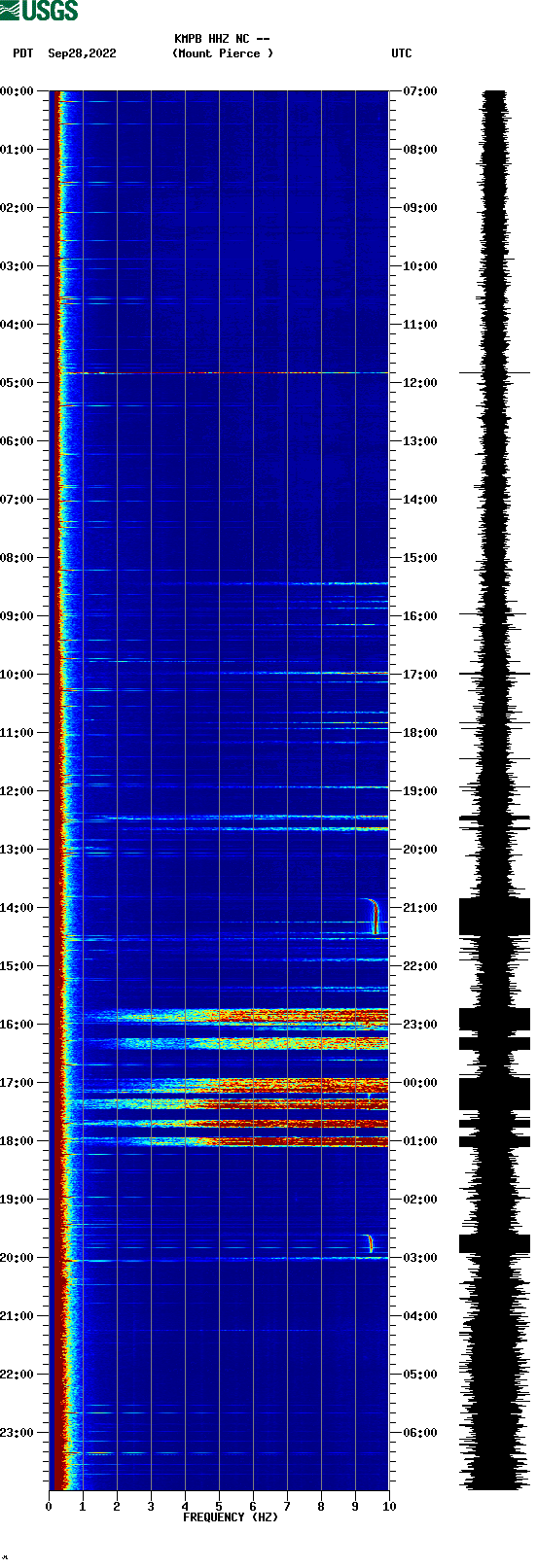This screenshot has width=537, height=1568.
Task: Click the UTC timezone label
Action: pos(402,53)
